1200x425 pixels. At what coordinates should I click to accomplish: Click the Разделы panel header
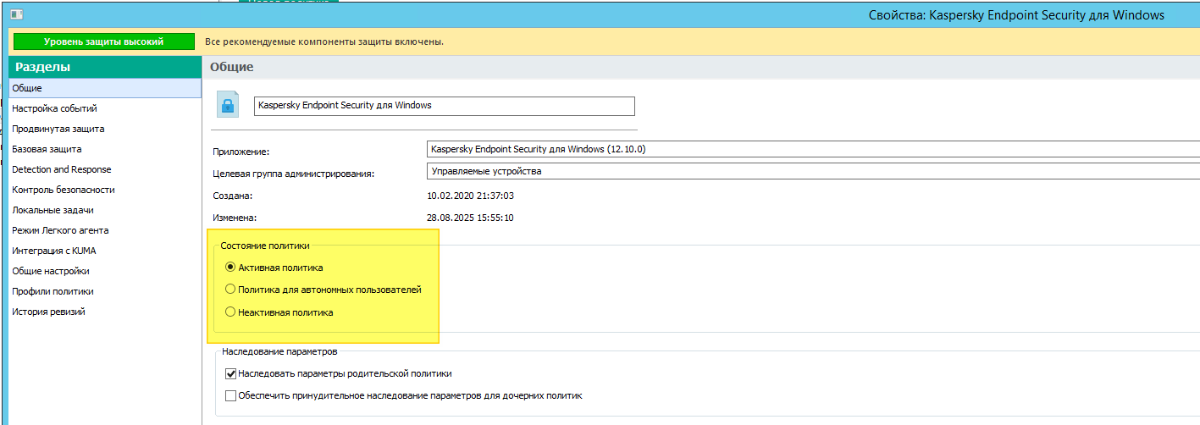[105, 67]
